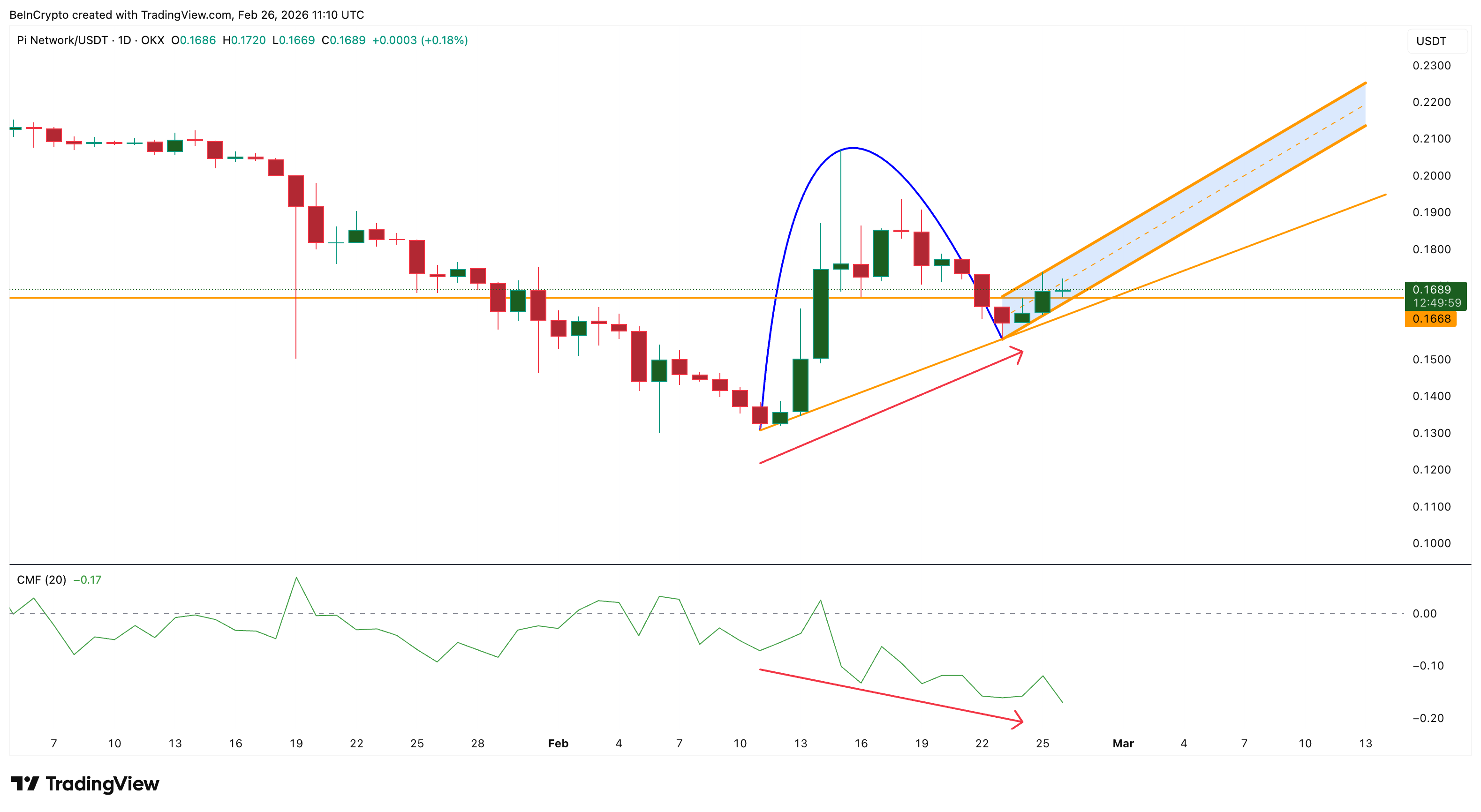Viewport: 1481px width, 812px height.
Task: Click the TradingView logo icon
Action: [x=25, y=783]
